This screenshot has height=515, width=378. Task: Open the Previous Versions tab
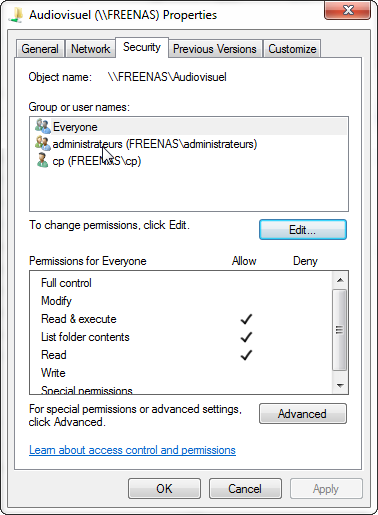[215, 49]
